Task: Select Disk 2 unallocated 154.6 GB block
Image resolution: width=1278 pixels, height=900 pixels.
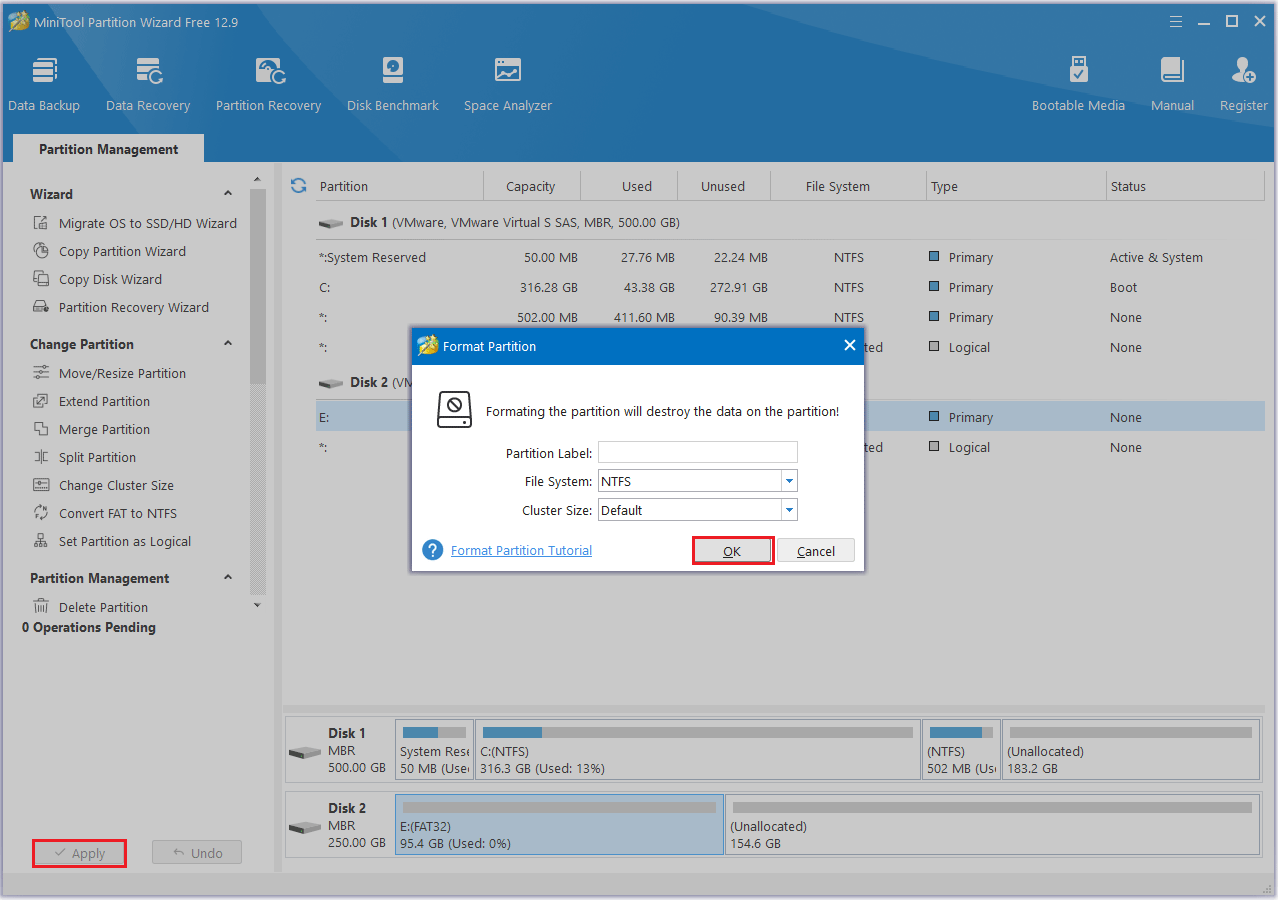Action: coord(992,825)
